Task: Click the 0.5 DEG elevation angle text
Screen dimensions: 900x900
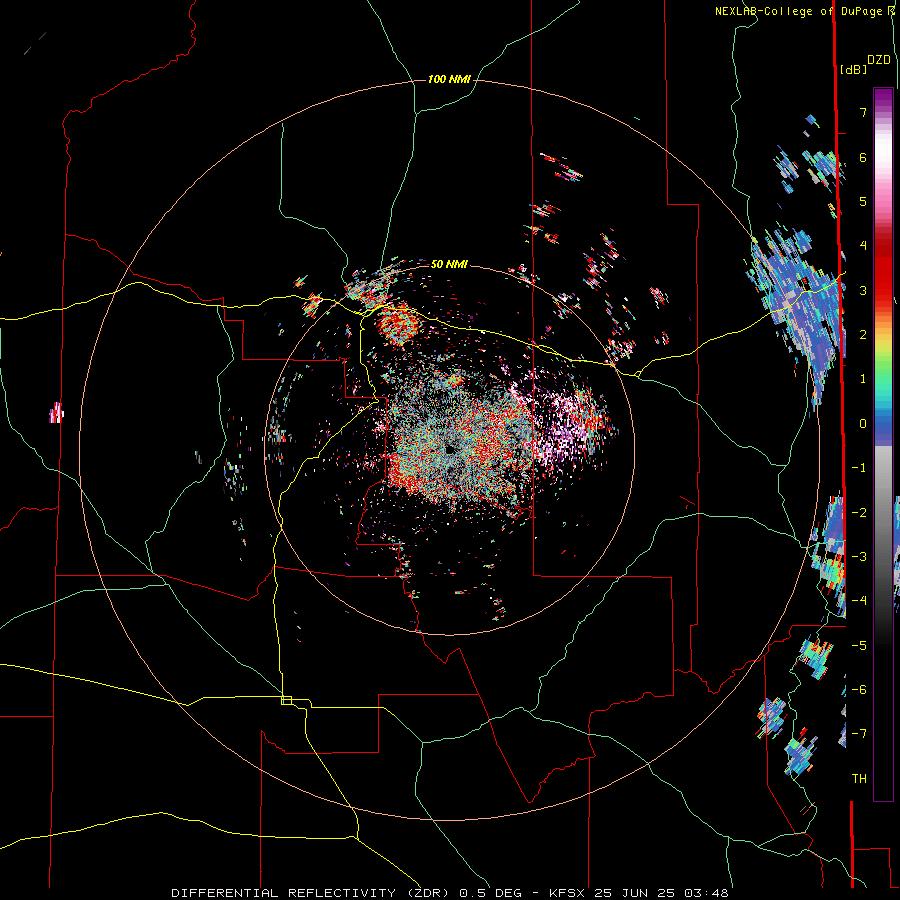Action: coord(491,893)
